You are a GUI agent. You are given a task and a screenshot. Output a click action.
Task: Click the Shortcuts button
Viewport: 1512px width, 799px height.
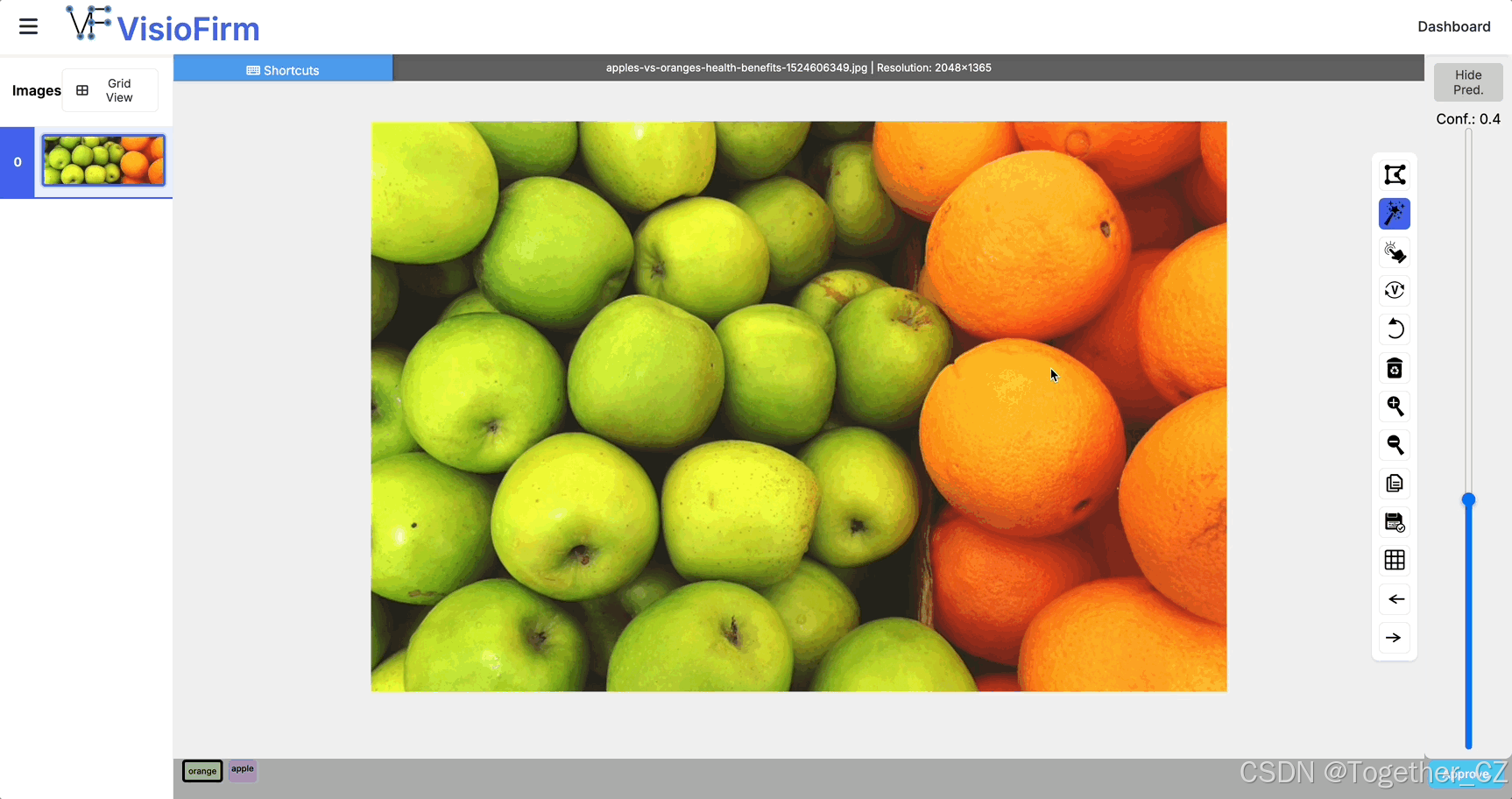[283, 69]
